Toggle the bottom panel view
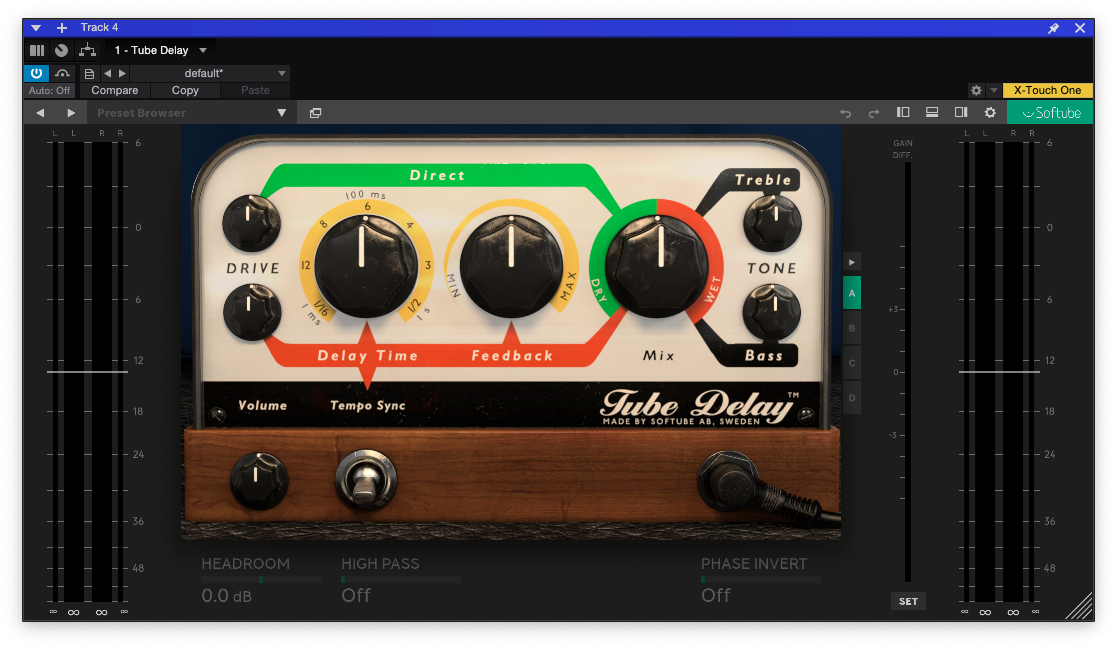Viewport: 1117px width, 648px height. coord(932,112)
